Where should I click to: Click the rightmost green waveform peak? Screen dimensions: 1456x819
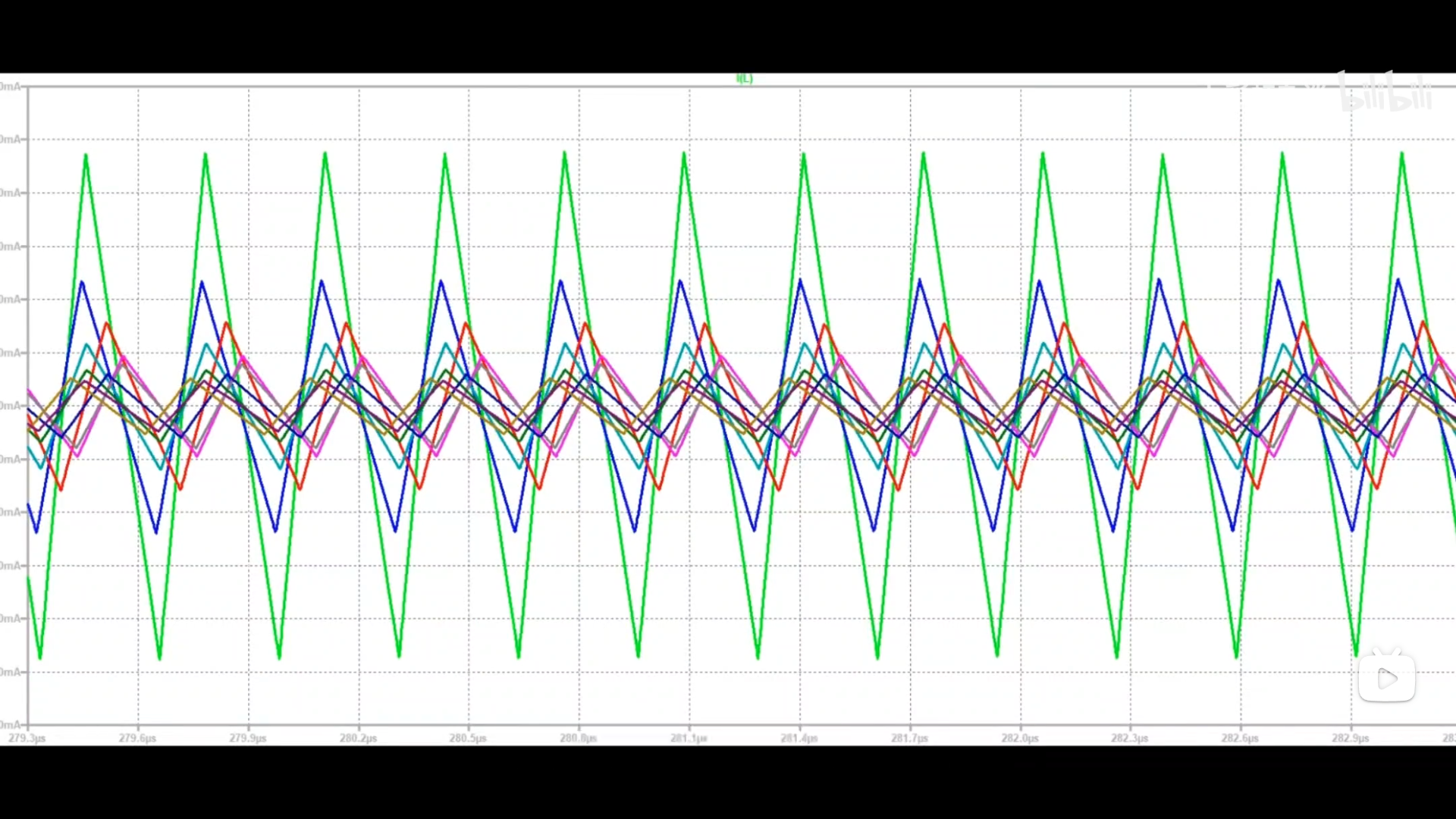point(1401,155)
